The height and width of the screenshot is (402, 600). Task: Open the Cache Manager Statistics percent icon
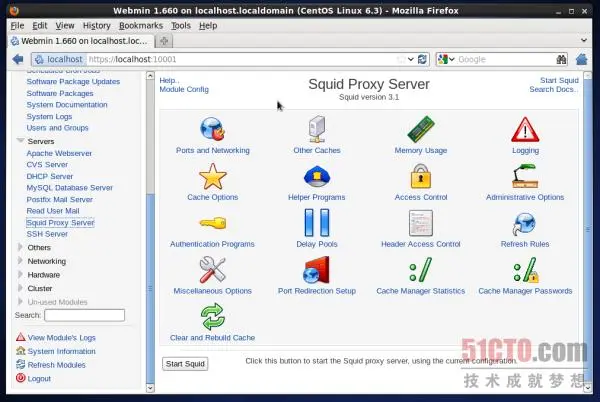421,270
